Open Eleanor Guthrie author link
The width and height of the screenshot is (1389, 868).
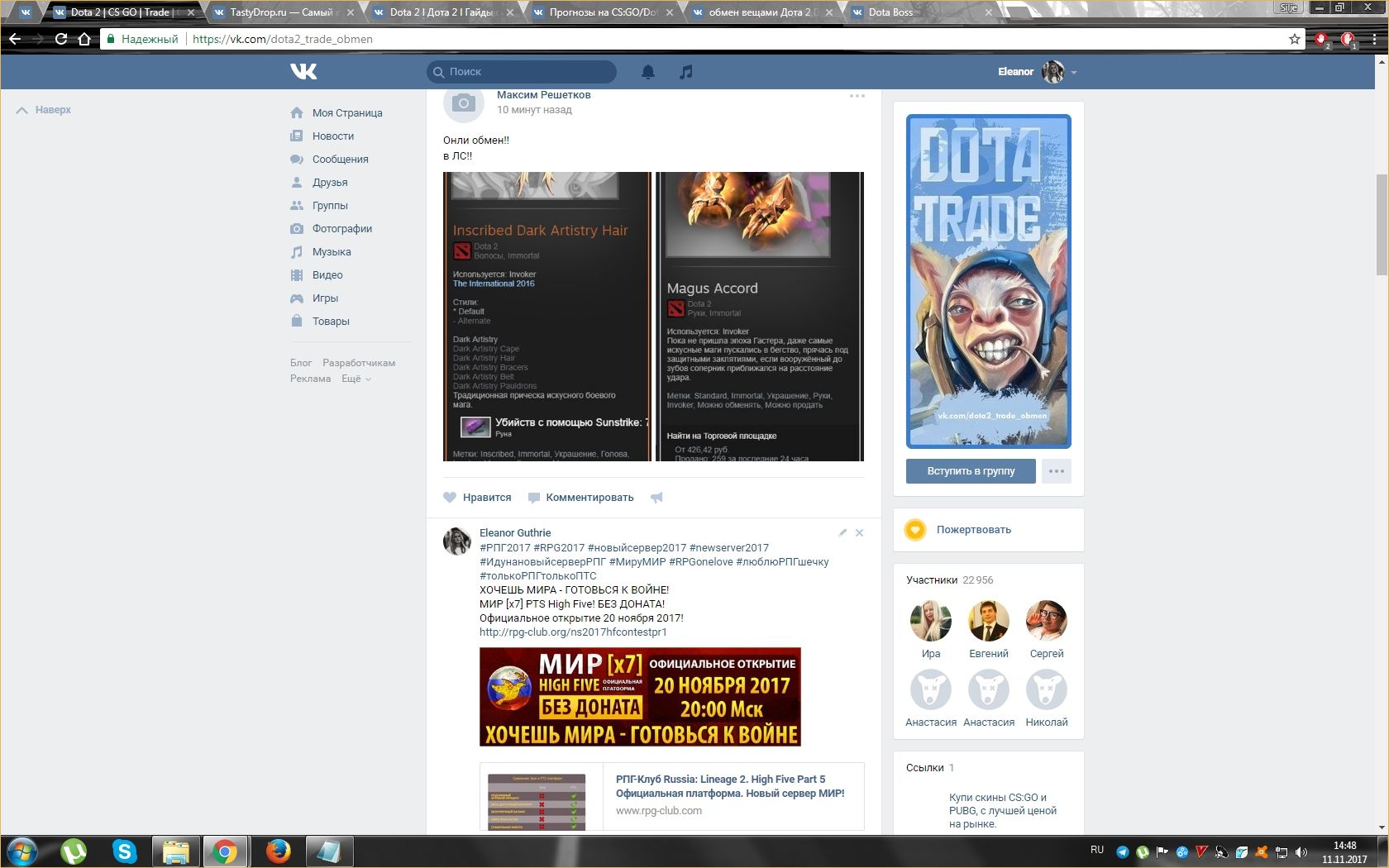point(515,533)
